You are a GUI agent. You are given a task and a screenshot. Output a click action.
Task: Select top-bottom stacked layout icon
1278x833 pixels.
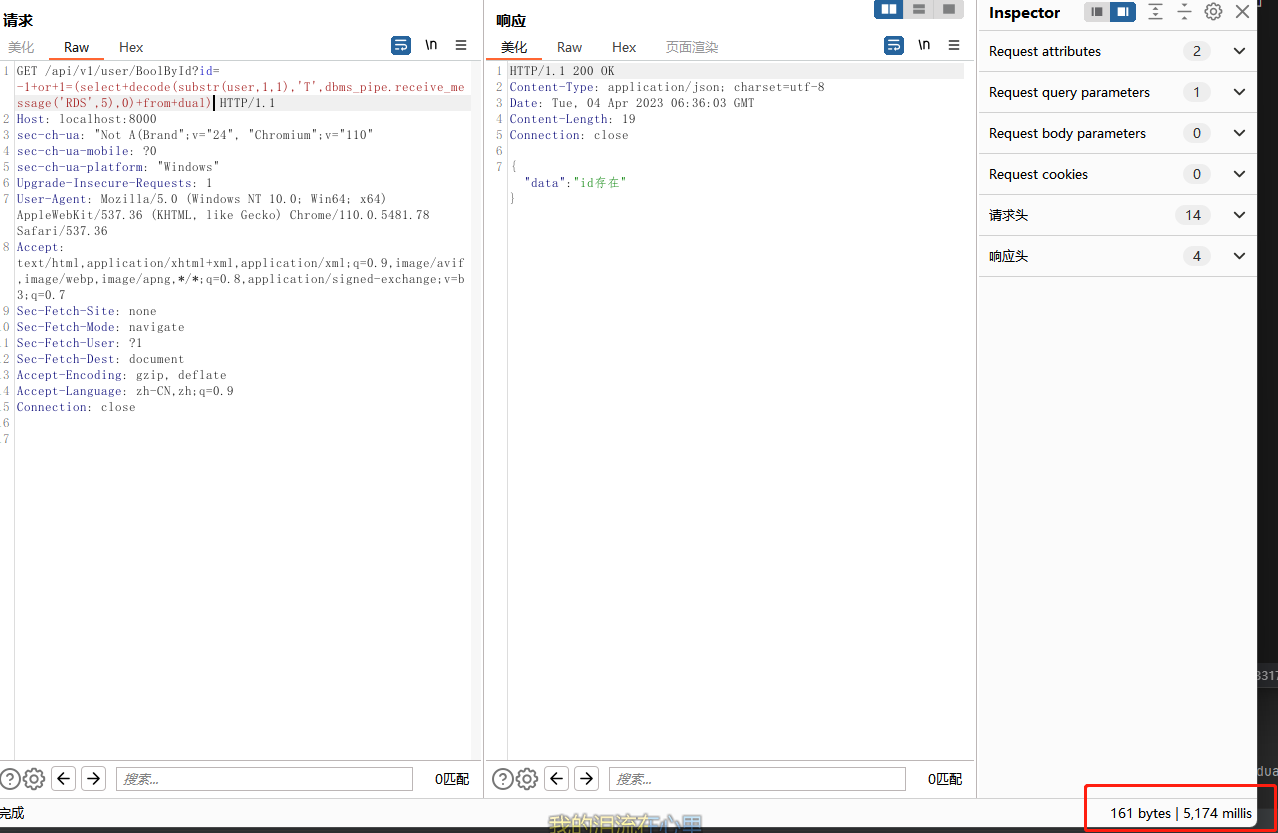[x=918, y=9]
